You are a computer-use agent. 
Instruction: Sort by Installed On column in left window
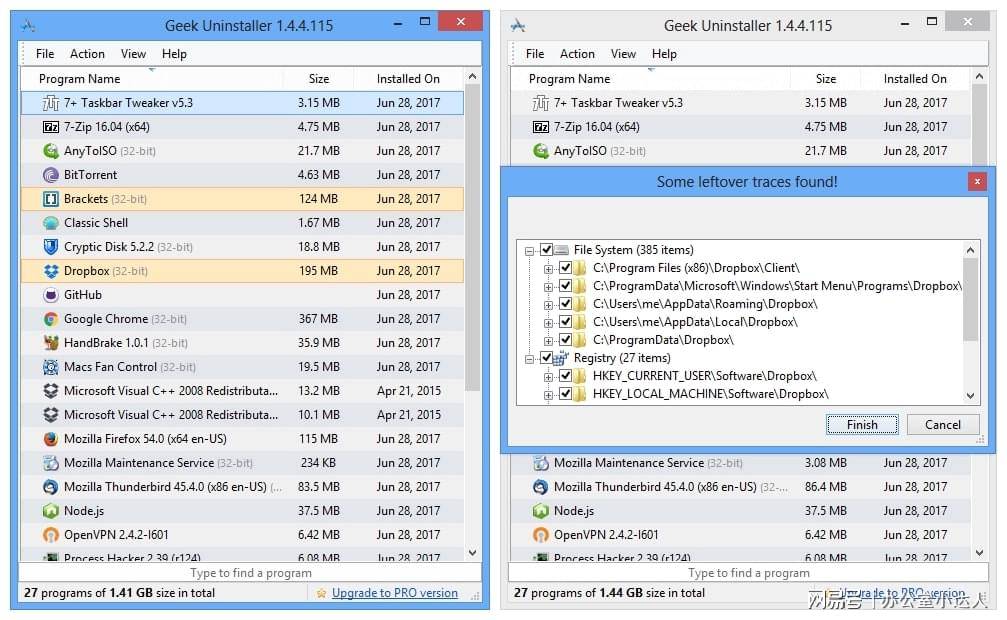pyautogui.click(x=408, y=79)
